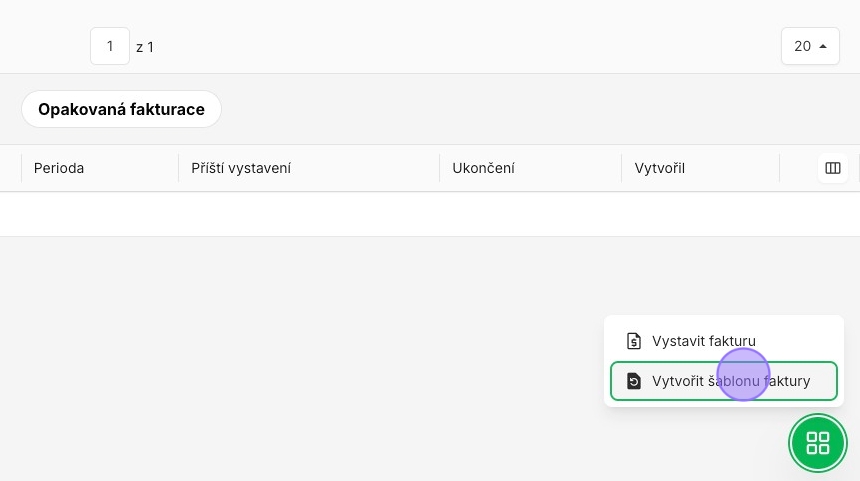Click divider between Příští vystavení and Ukončení
This screenshot has height=481, width=860.
[x=439, y=168]
